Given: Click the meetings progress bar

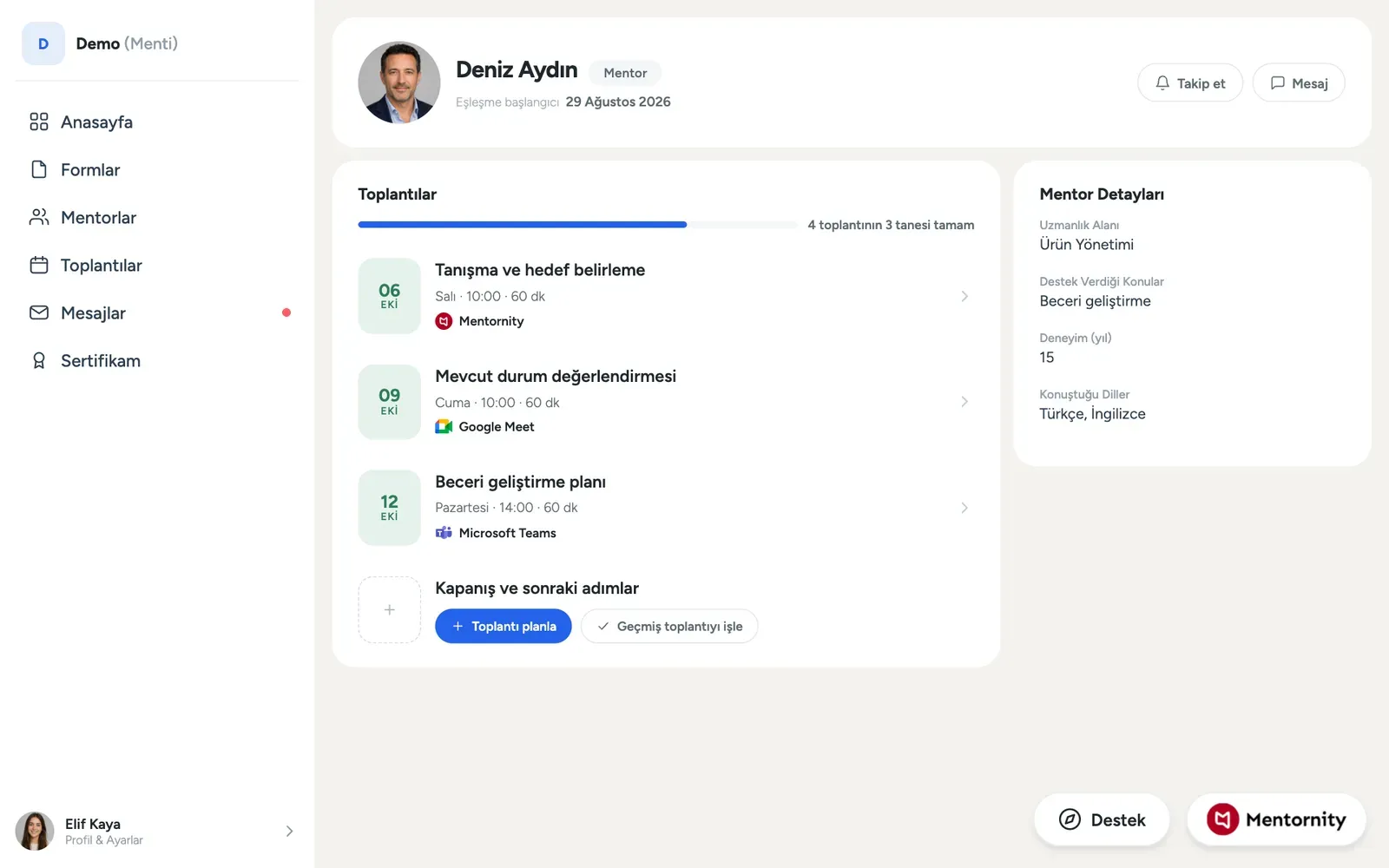Looking at the screenshot, I should [577, 225].
